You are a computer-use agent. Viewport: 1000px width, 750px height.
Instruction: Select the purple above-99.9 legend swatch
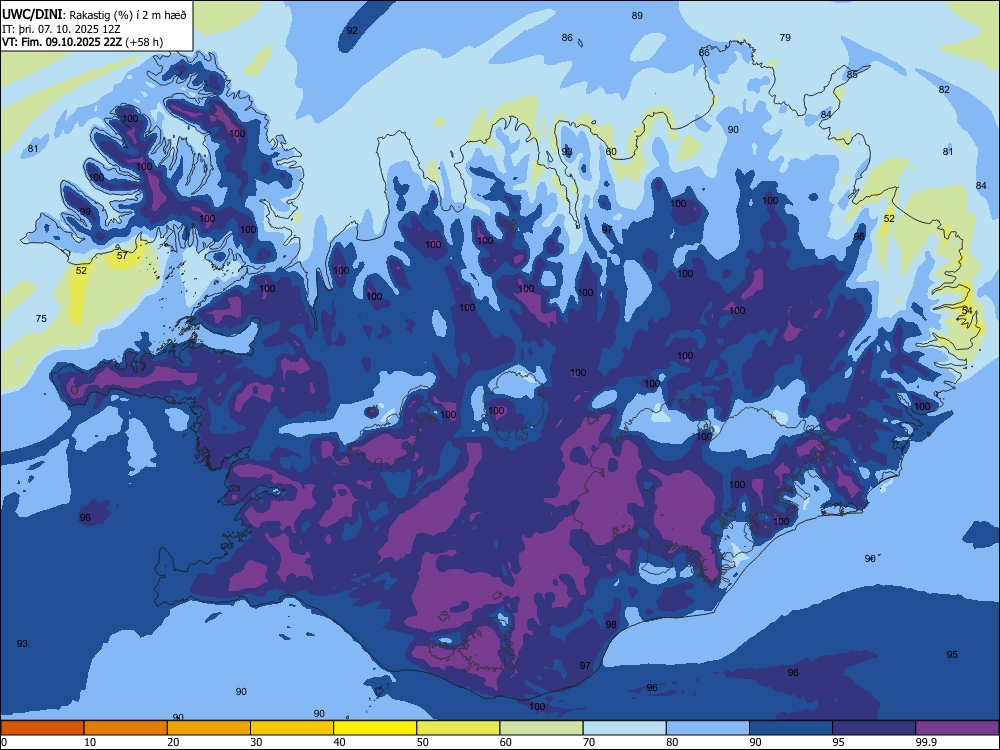[957, 728]
